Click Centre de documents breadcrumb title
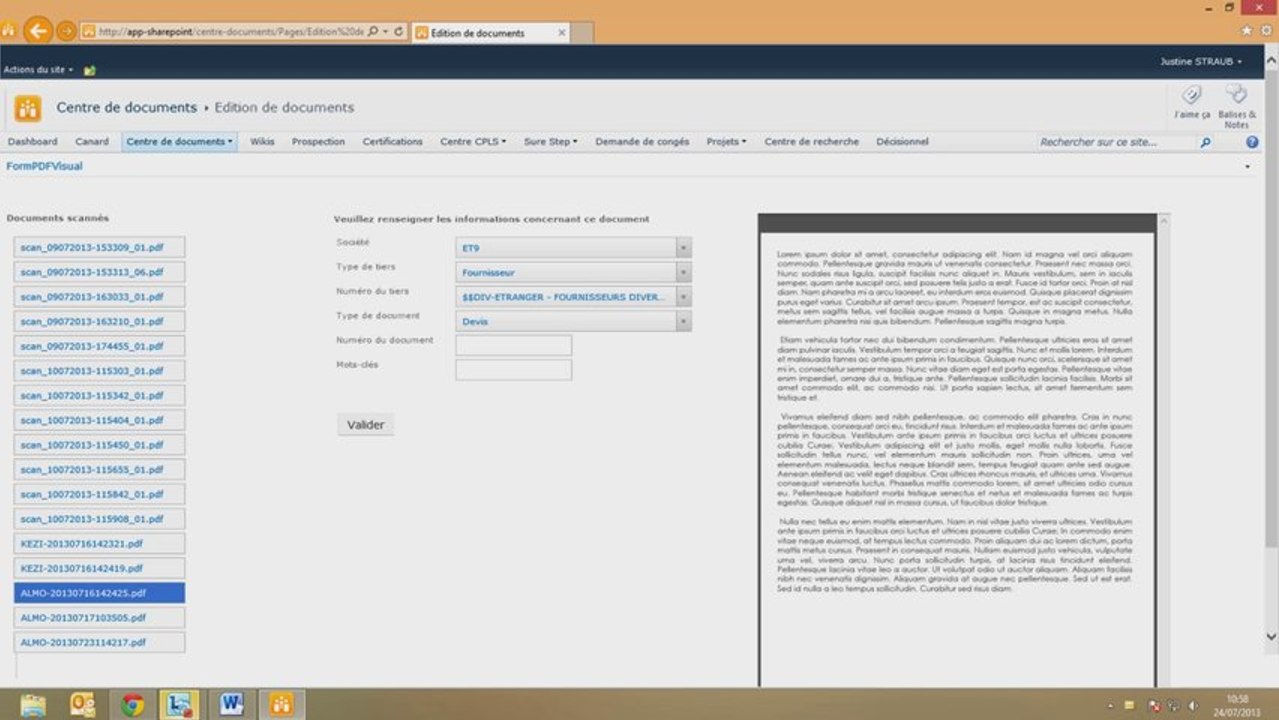Screen dimensions: 1279x720 [x=126, y=108]
